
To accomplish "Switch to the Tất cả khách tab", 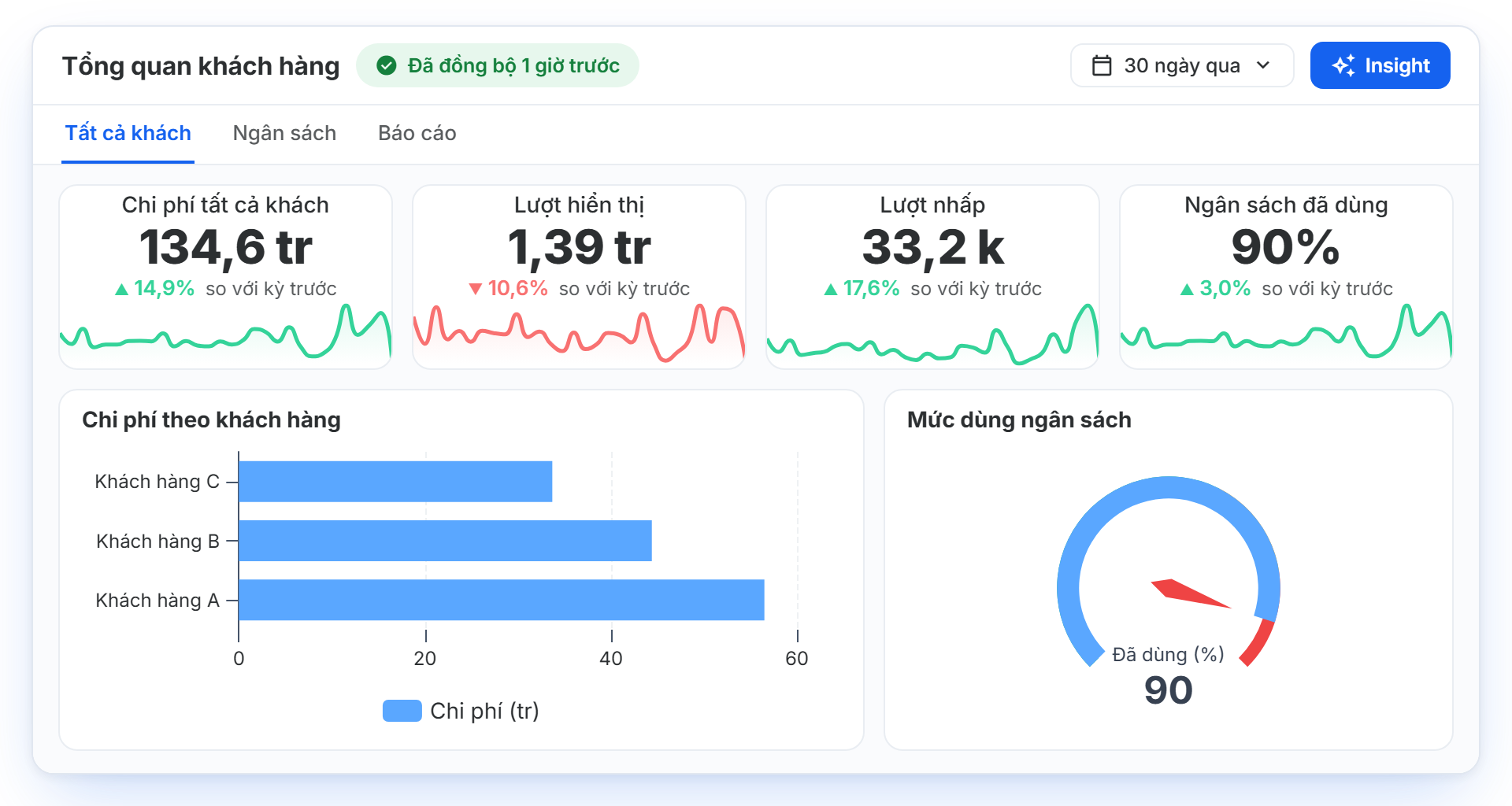I will click(128, 133).
